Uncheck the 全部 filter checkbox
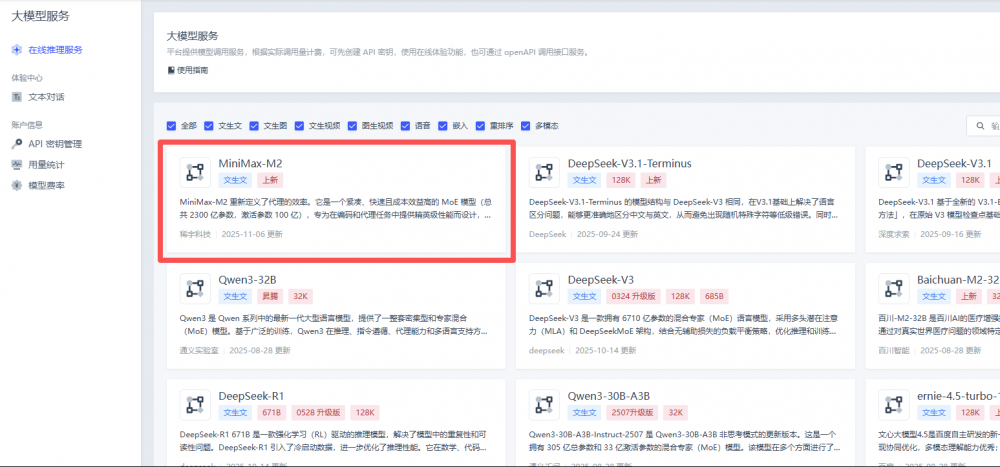 172,126
